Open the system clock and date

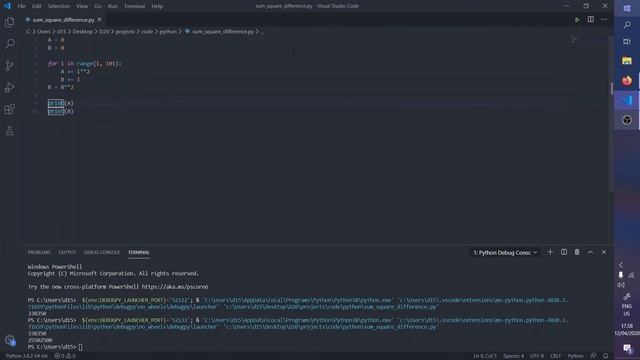pyautogui.click(x=627, y=330)
